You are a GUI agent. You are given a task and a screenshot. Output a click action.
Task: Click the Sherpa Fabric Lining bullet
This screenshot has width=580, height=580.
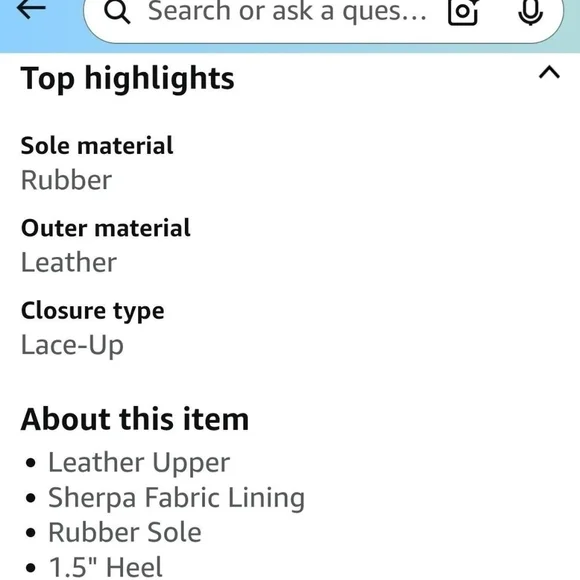pyautogui.click(x=177, y=498)
